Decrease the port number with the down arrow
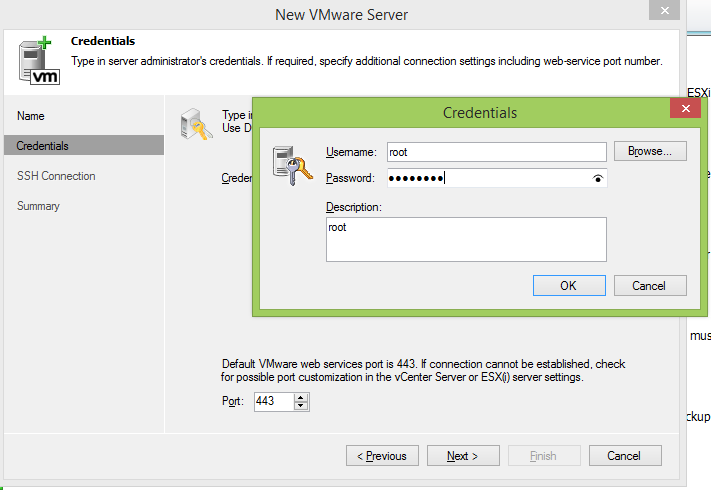Image resolution: width=711 pixels, height=492 pixels. 302,406
